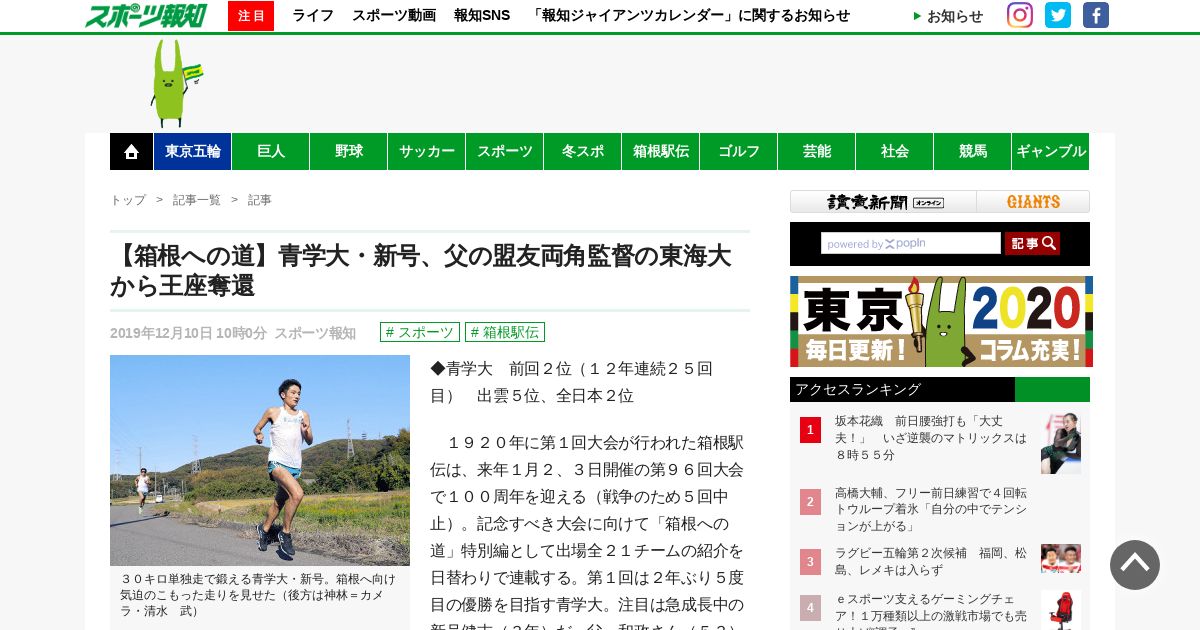Open the サッカー tab
Image resolution: width=1200 pixels, height=630 pixels.
pos(427,152)
